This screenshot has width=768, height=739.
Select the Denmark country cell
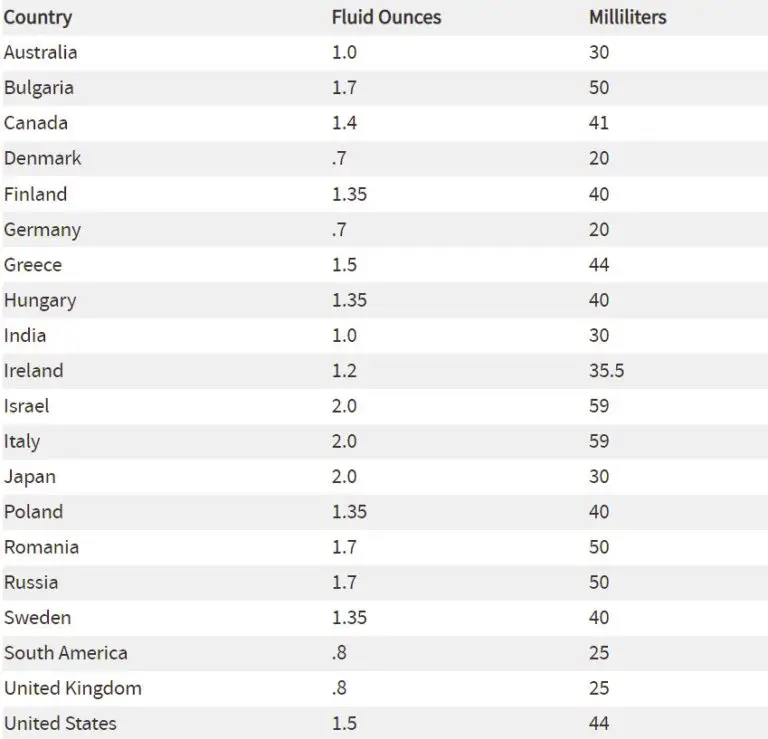42,158
